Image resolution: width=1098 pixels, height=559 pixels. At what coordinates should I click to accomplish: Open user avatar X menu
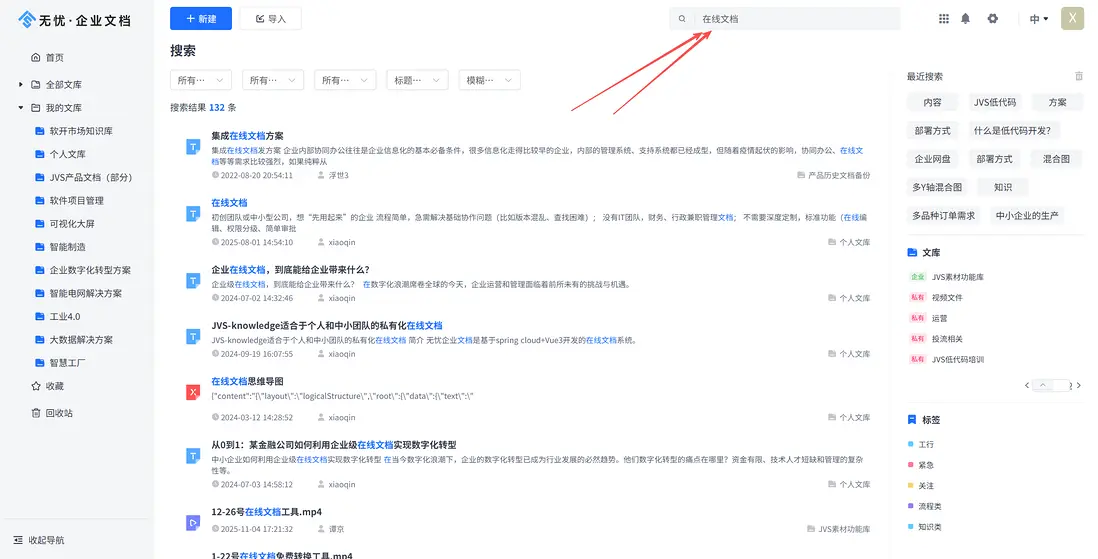click(1072, 18)
